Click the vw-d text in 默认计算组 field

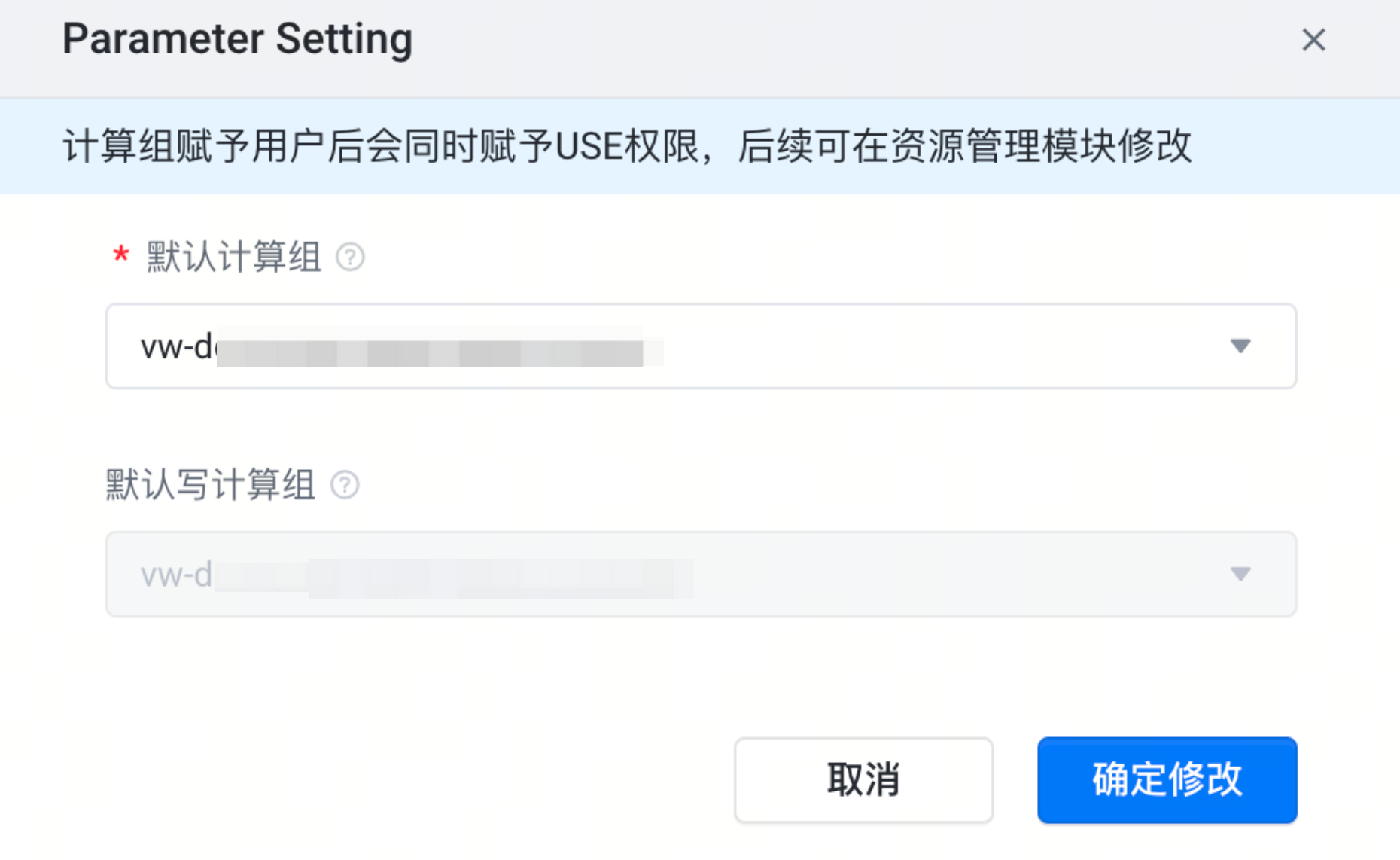176,347
